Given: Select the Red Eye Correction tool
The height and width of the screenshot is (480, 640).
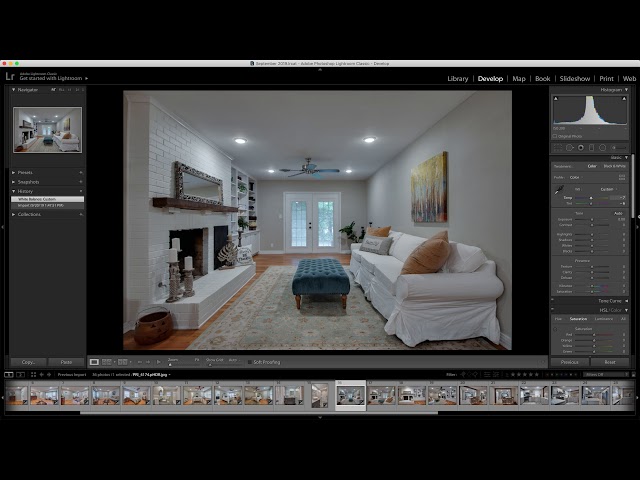Looking at the screenshot, I should pyautogui.click(x=581, y=148).
